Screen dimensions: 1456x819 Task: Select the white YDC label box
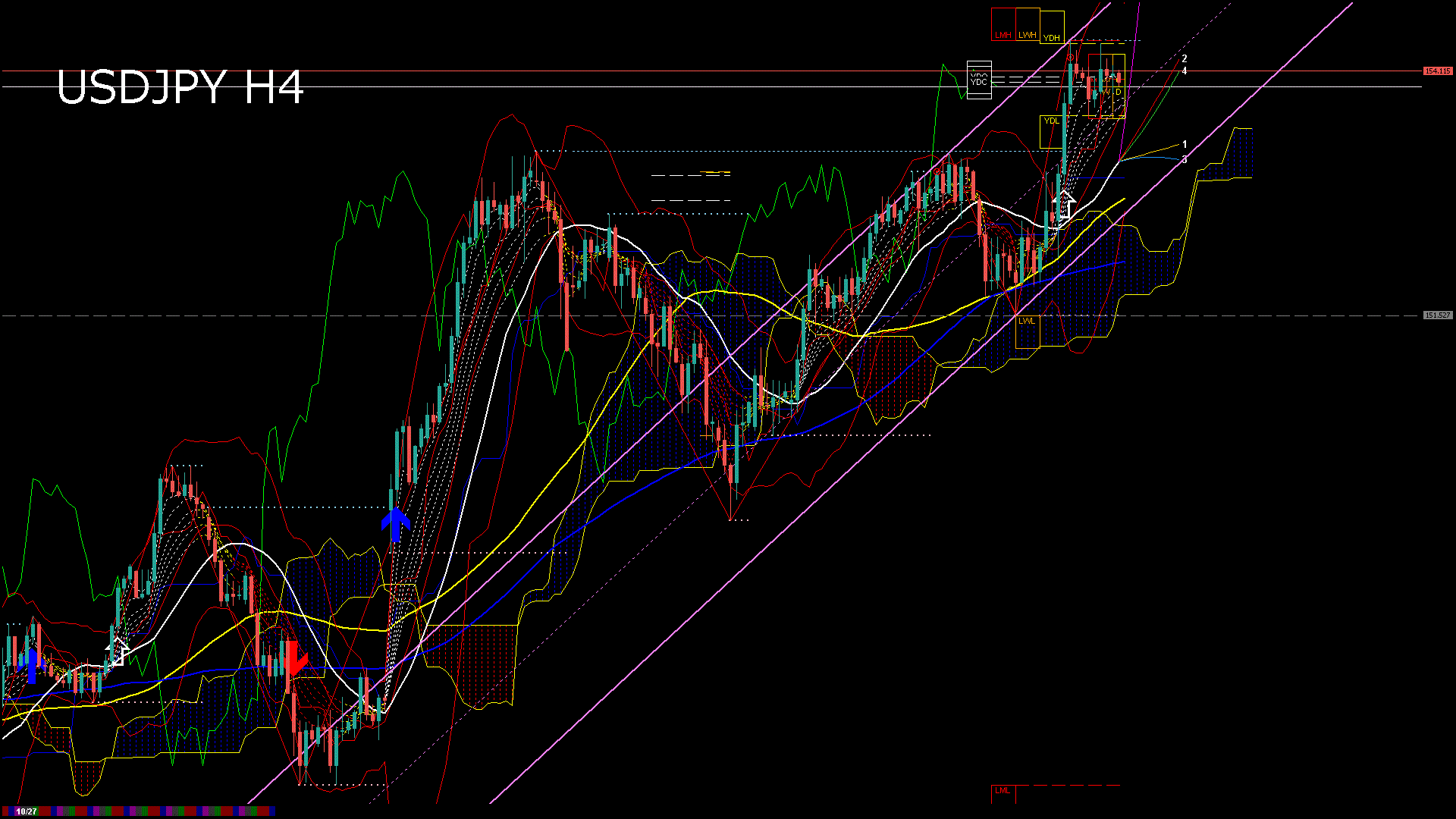click(979, 80)
